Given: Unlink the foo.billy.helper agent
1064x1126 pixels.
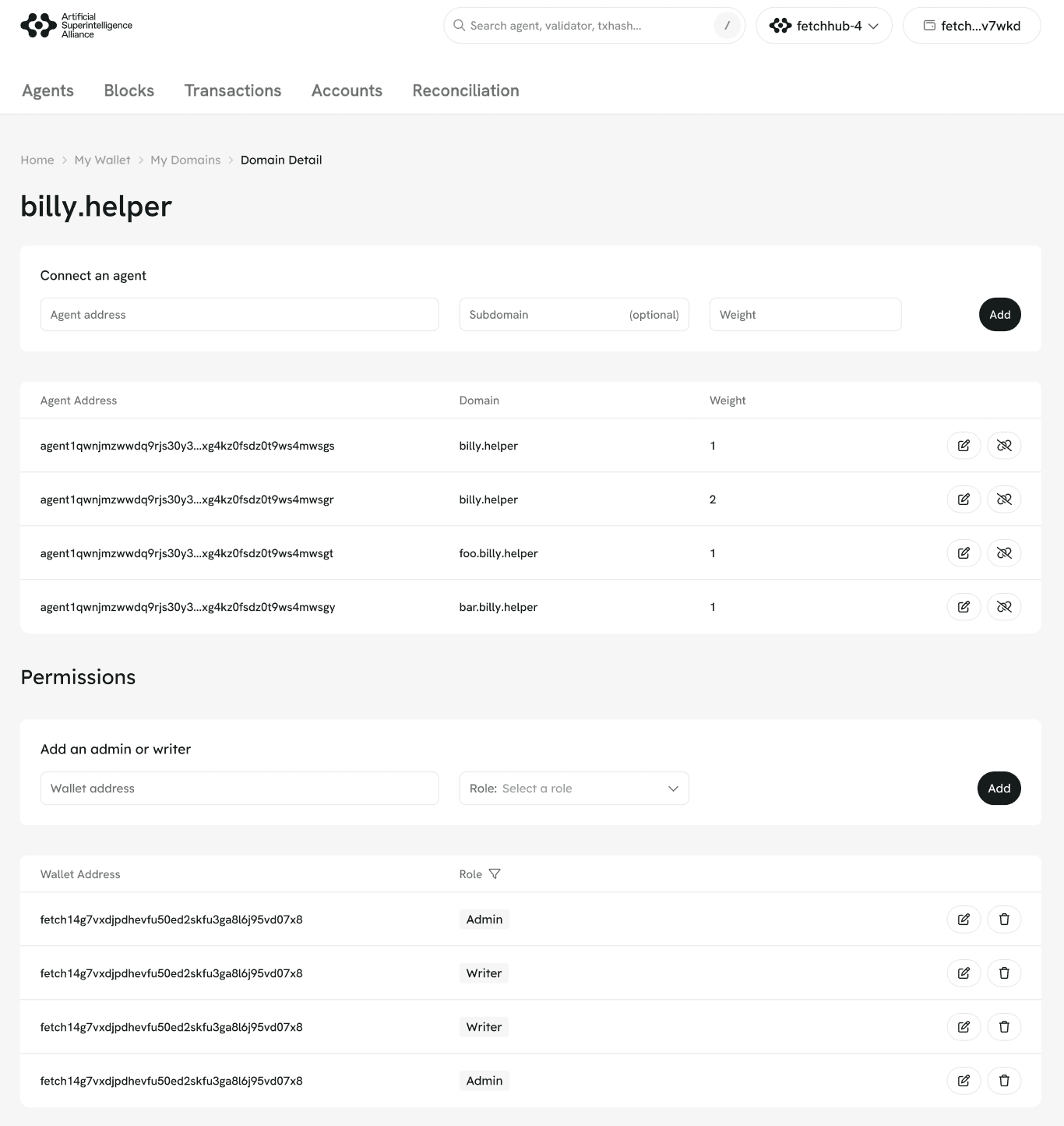Looking at the screenshot, I should point(1004,553).
